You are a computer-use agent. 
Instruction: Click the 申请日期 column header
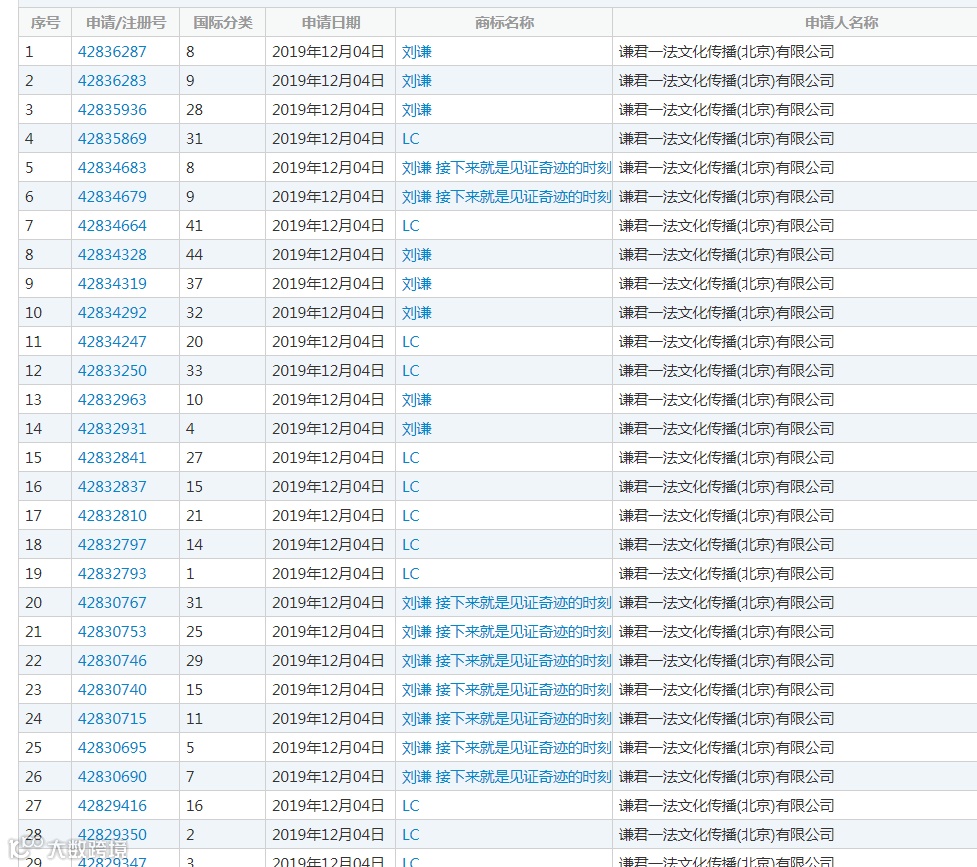tap(331, 23)
